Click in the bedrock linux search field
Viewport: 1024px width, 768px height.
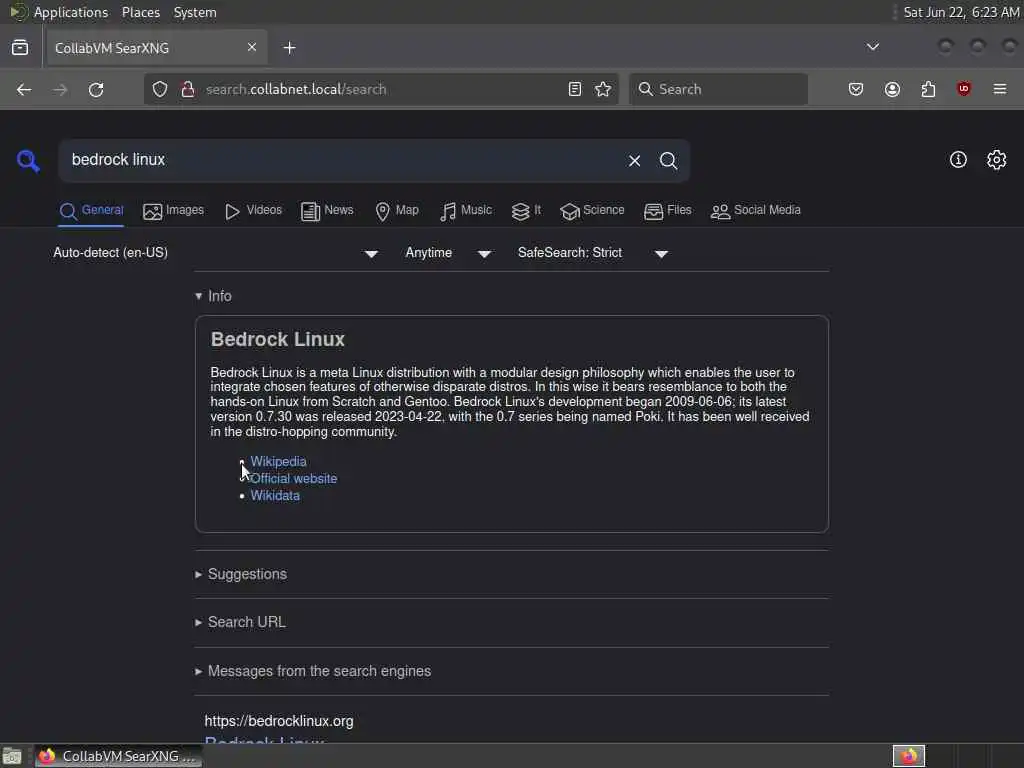[340, 161]
